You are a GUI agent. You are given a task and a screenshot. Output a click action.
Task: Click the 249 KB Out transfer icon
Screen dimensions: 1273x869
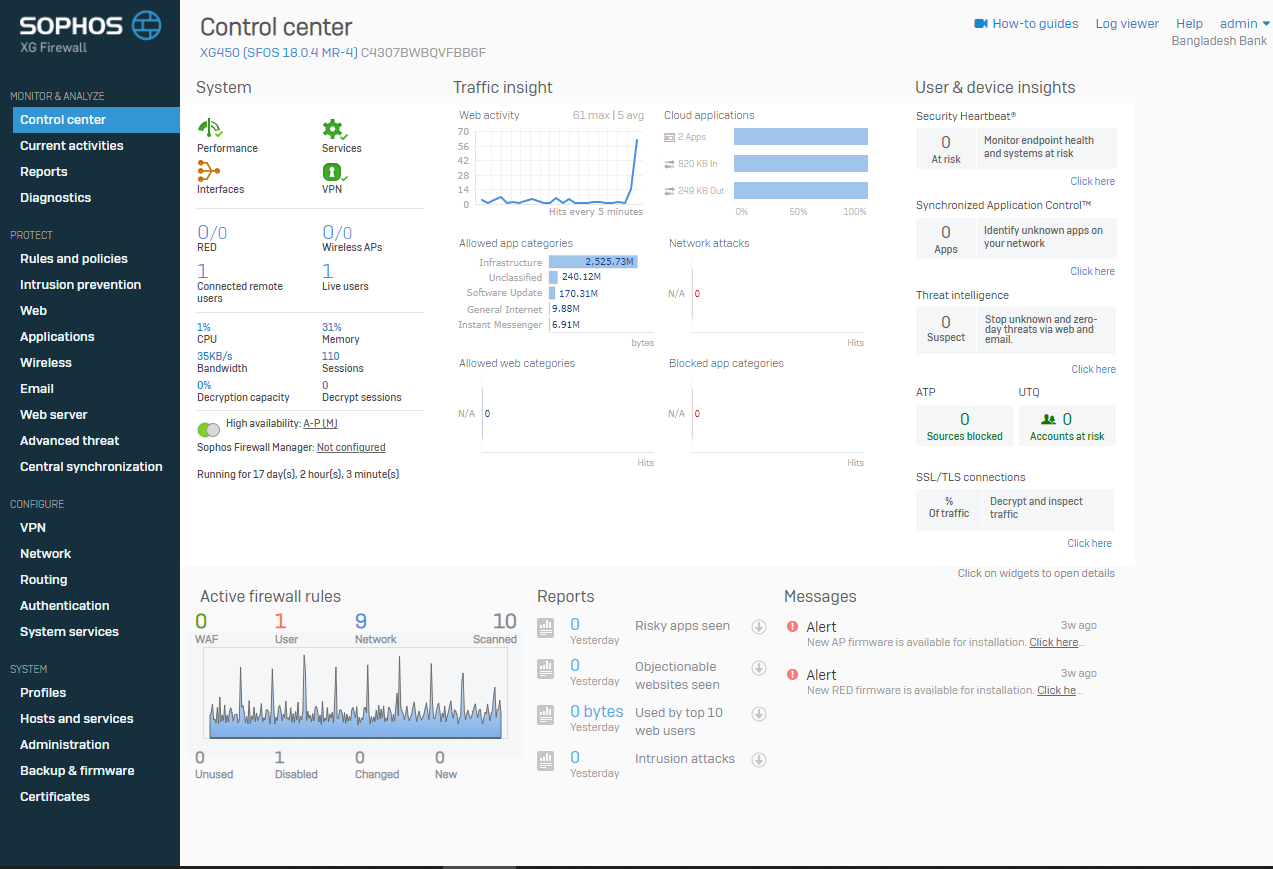(x=669, y=190)
